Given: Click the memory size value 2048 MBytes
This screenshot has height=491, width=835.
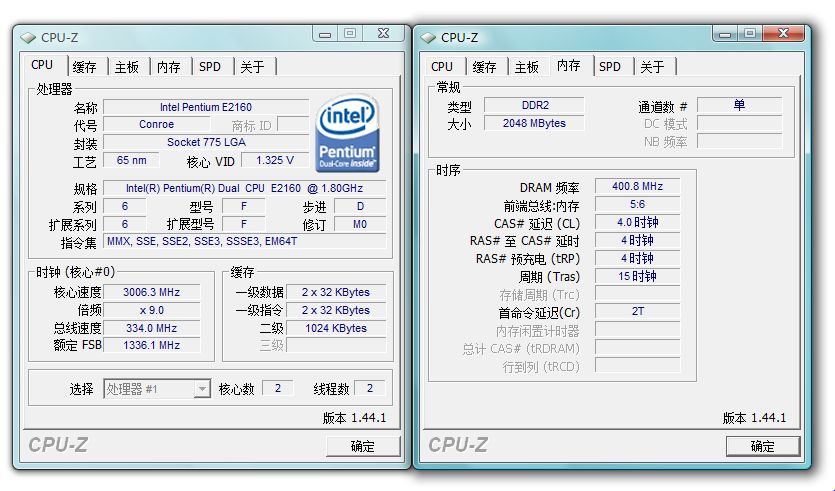Looking at the screenshot, I should click(x=534, y=123).
